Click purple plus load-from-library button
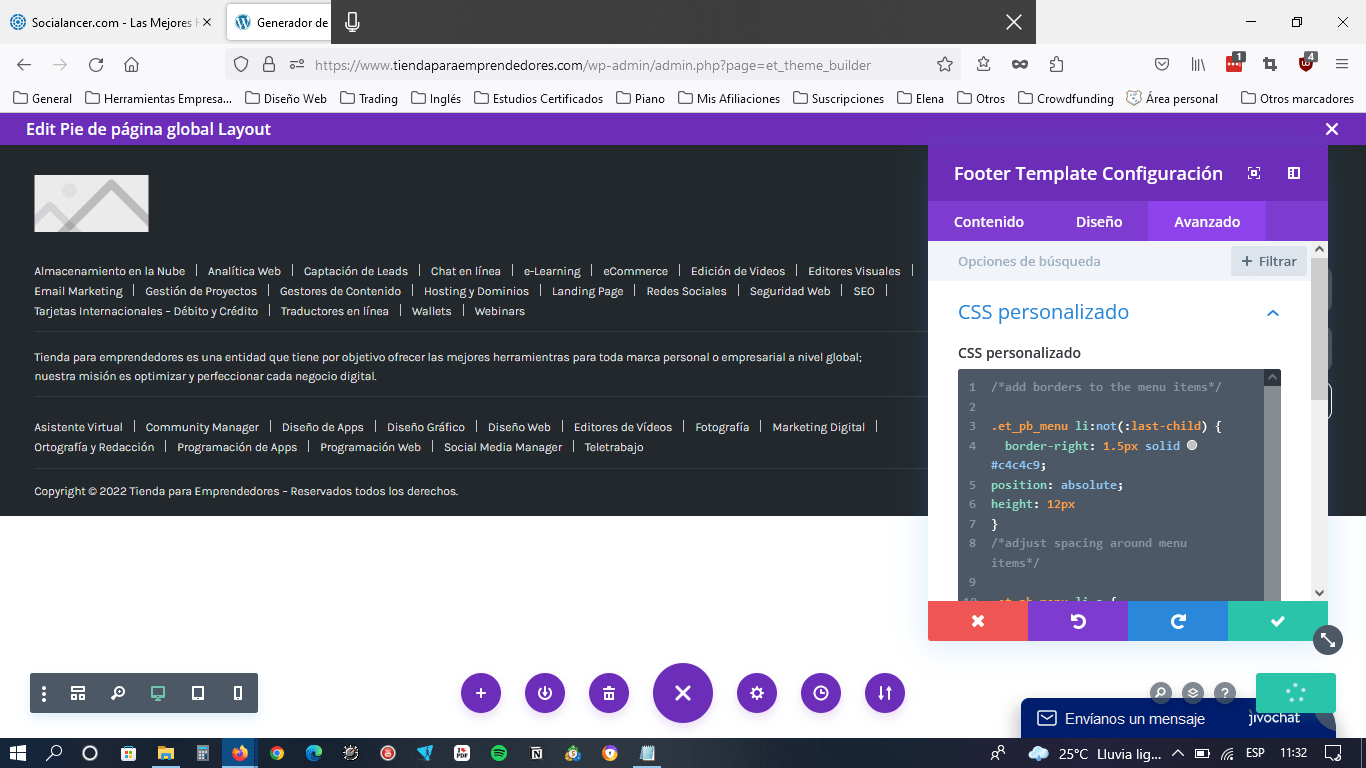Viewport: 1366px width, 768px height. coord(481,693)
